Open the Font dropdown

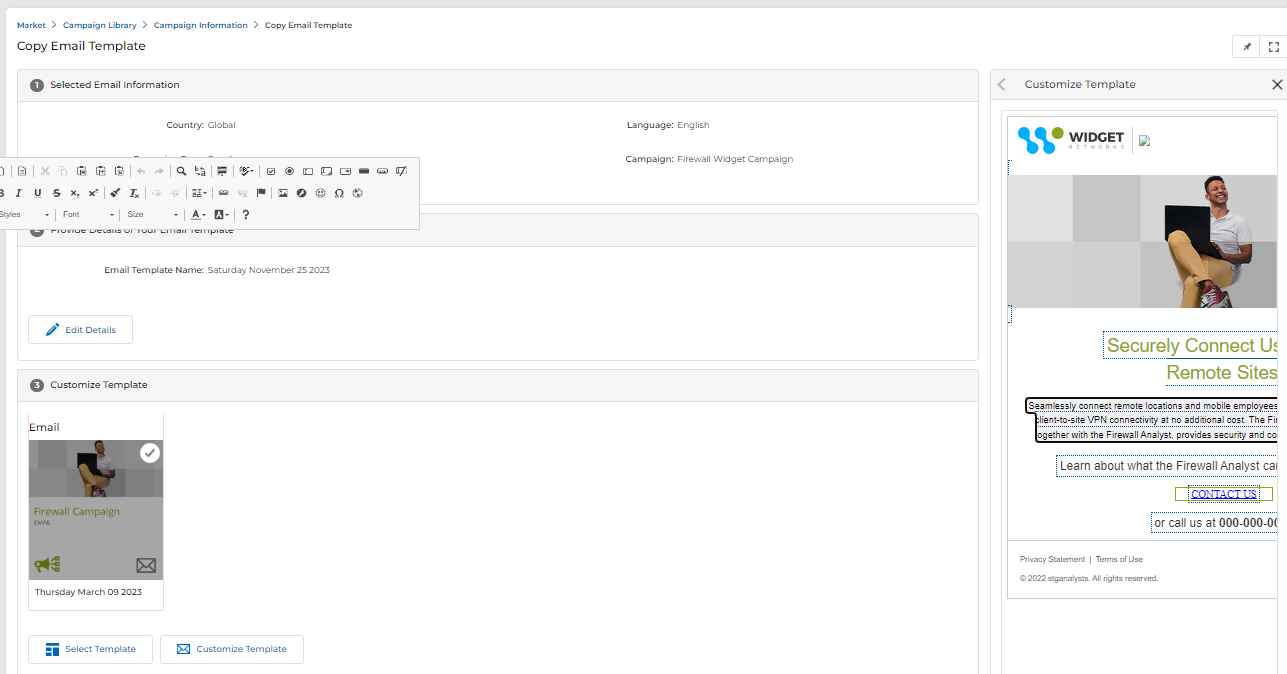tap(88, 214)
